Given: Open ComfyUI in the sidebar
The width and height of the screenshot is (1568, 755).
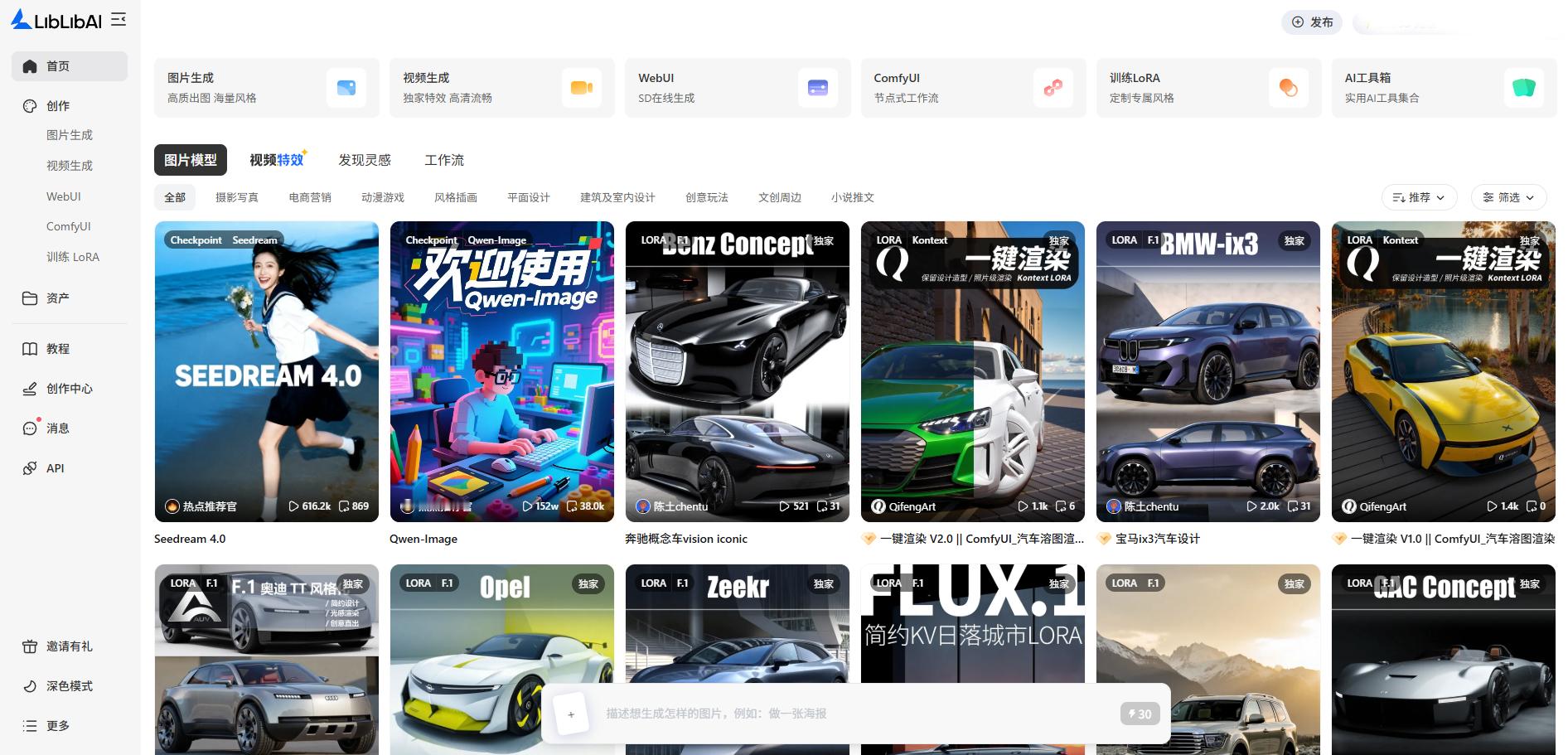Looking at the screenshot, I should coord(69,226).
